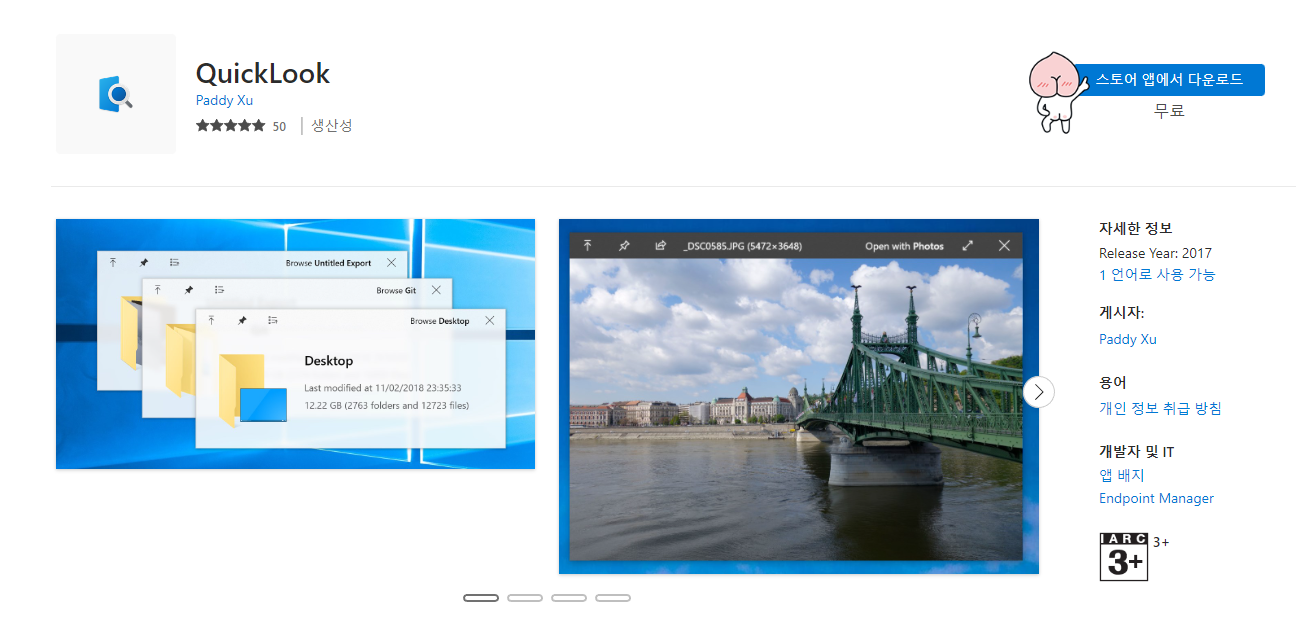Image resolution: width=1311 pixels, height=633 pixels.
Task: Click the pin icon in Browse Desktop window
Action: point(241,320)
